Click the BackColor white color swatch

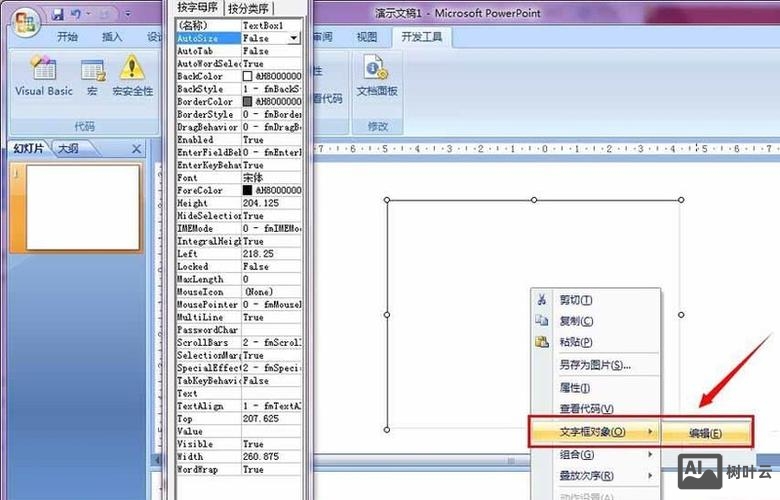coord(247,76)
